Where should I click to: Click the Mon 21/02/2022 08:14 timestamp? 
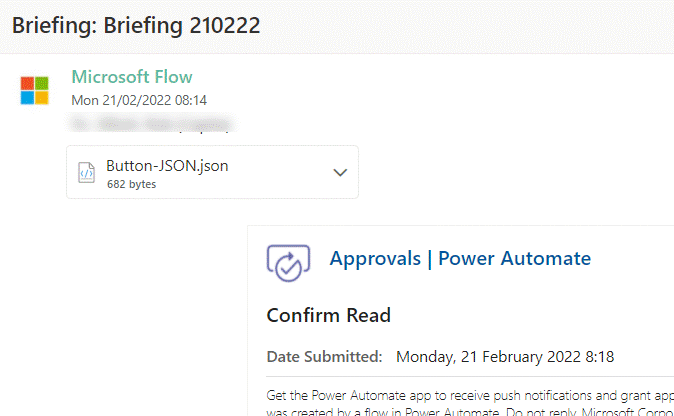pyautogui.click(x=139, y=100)
